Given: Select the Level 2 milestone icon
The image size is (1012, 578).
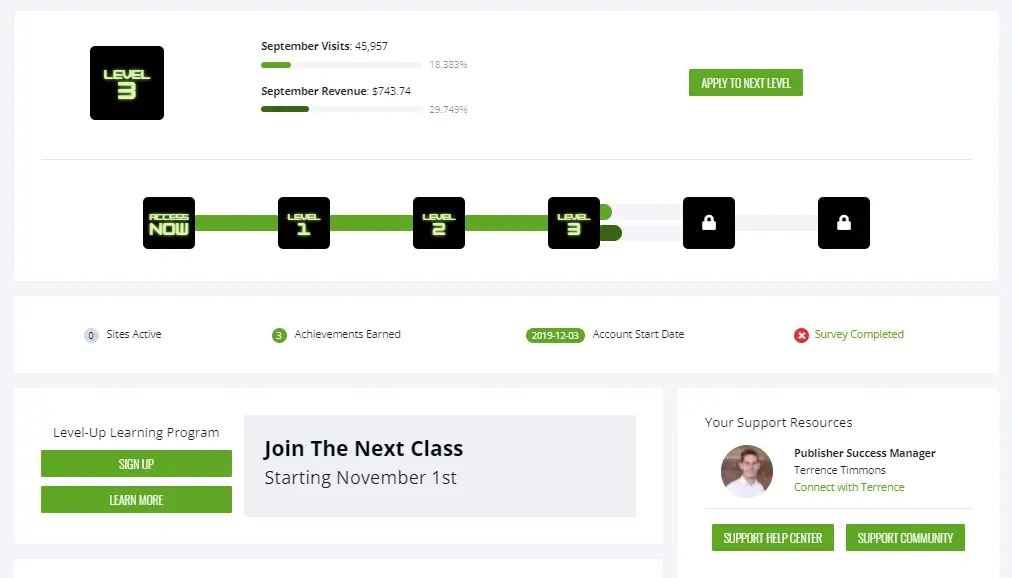Looking at the screenshot, I should 438,223.
